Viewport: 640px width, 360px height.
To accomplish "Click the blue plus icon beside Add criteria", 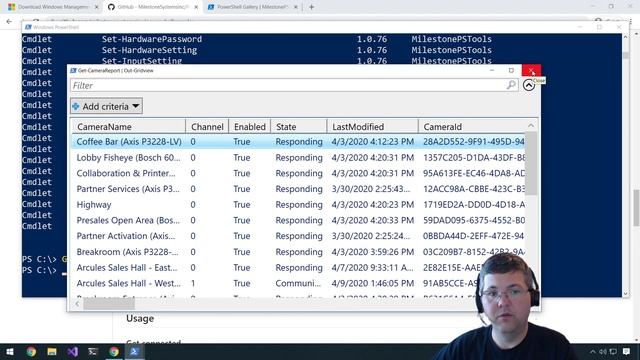I will pyautogui.click(x=76, y=107).
